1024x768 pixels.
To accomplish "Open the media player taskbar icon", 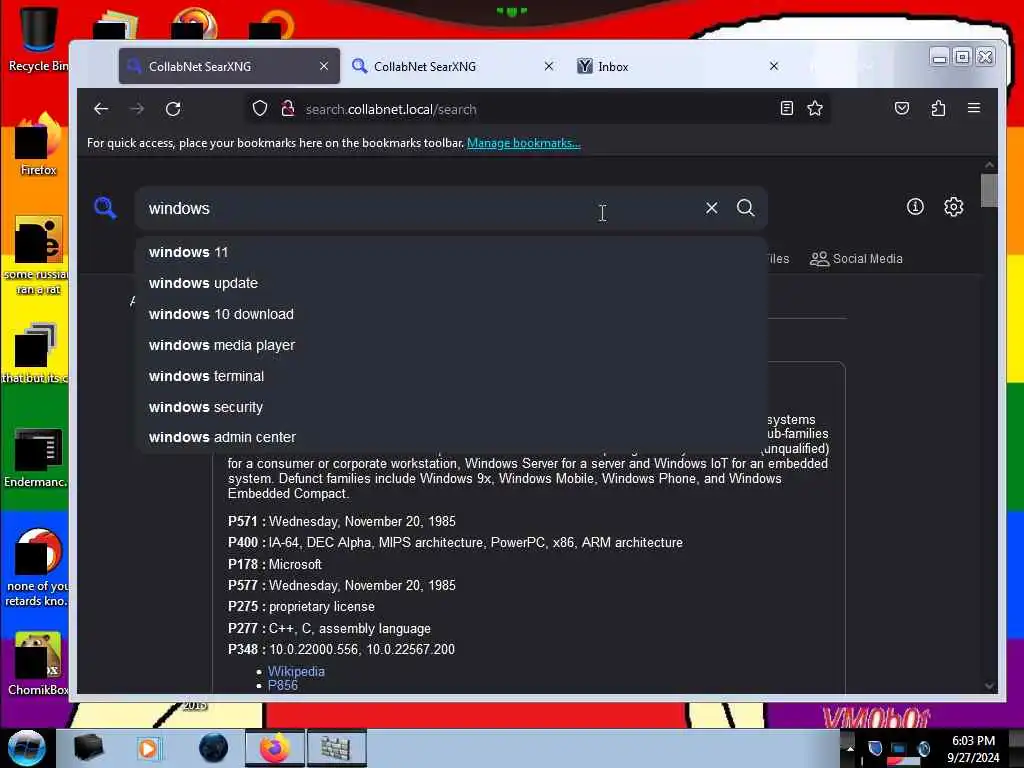I will point(148,748).
